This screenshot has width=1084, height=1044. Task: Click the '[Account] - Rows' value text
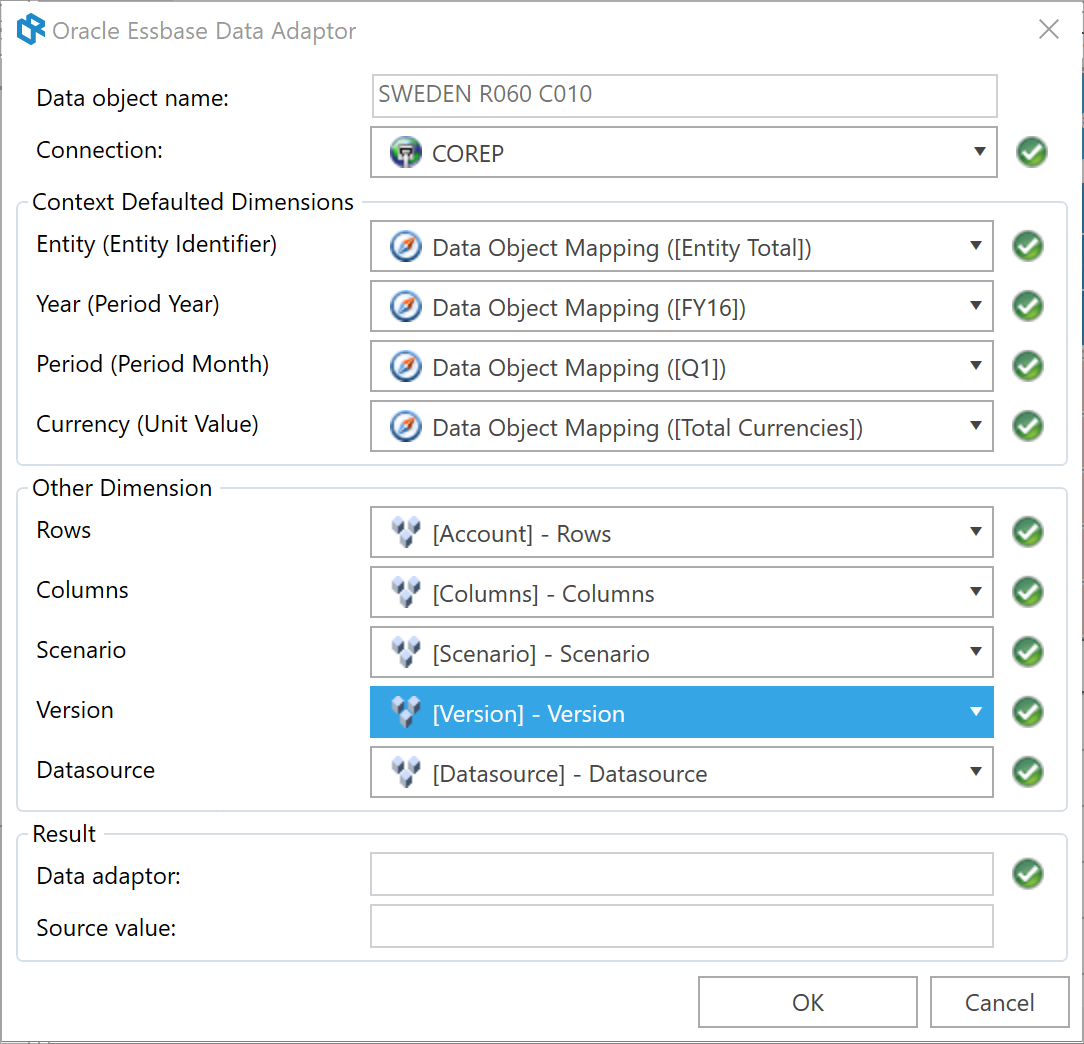click(522, 534)
